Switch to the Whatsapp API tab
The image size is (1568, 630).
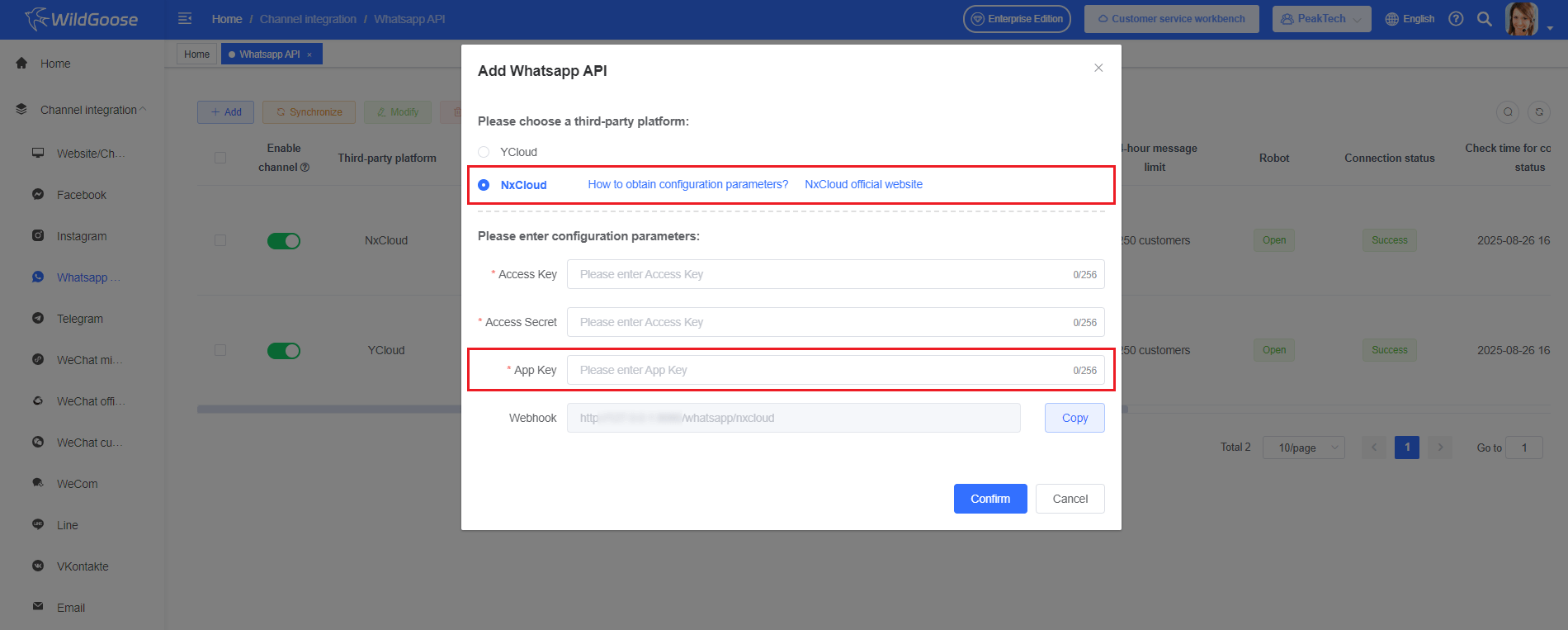272,54
